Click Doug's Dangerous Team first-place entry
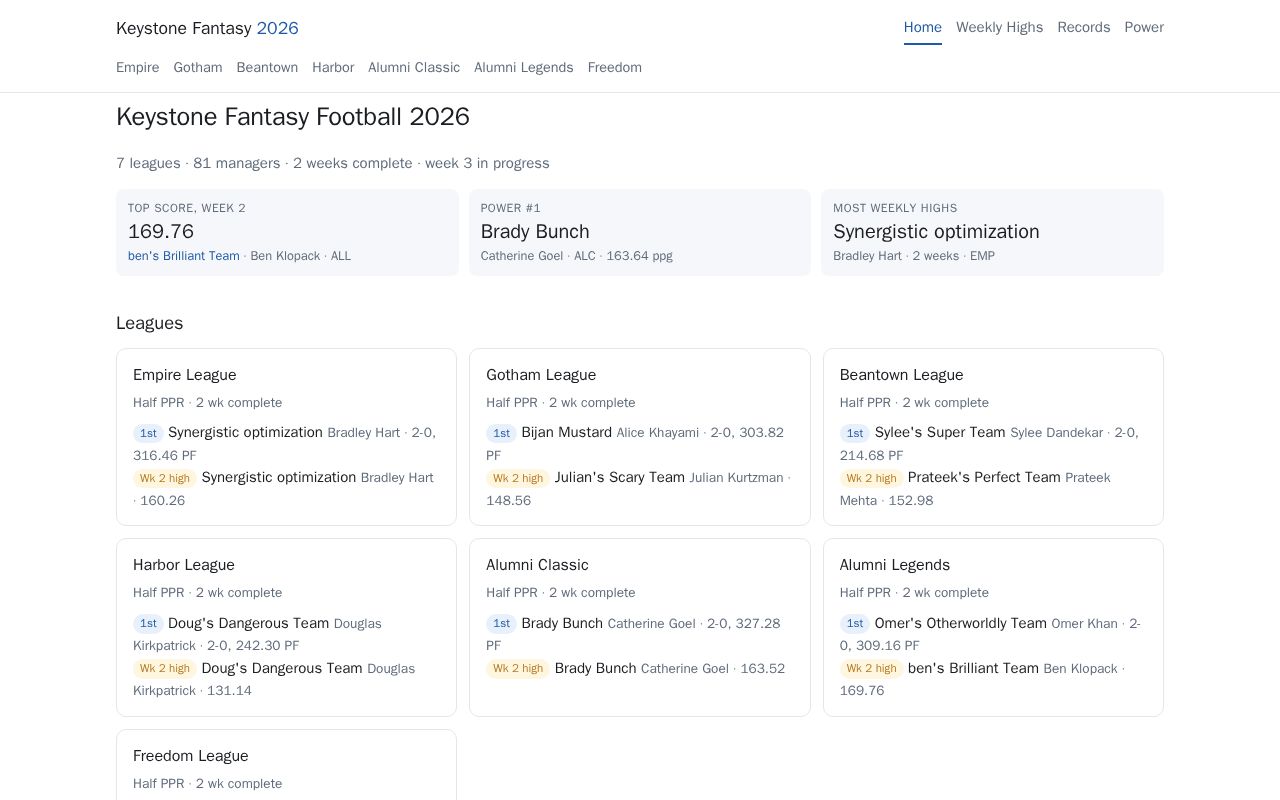 pyautogui.click(x=248, y=623)
